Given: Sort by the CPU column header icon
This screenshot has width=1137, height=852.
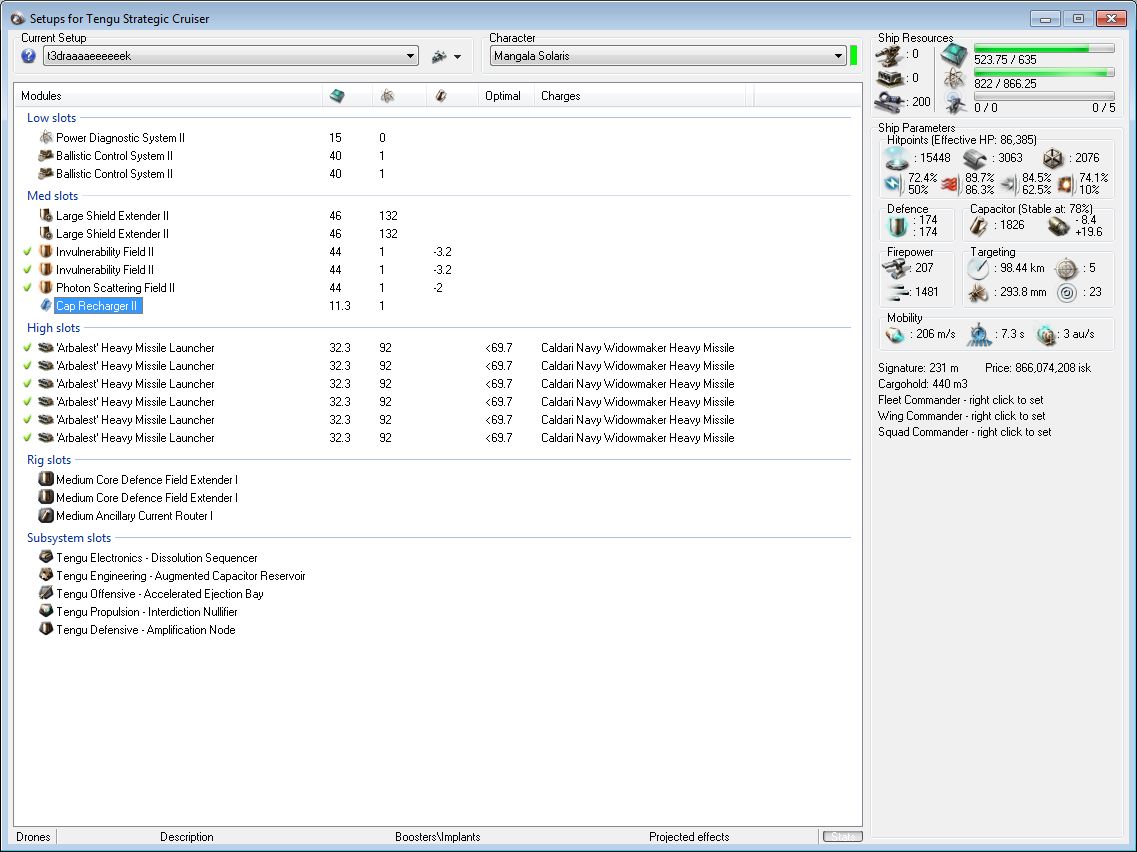Looking at the screenshot, I should click(x=337, y=96).
